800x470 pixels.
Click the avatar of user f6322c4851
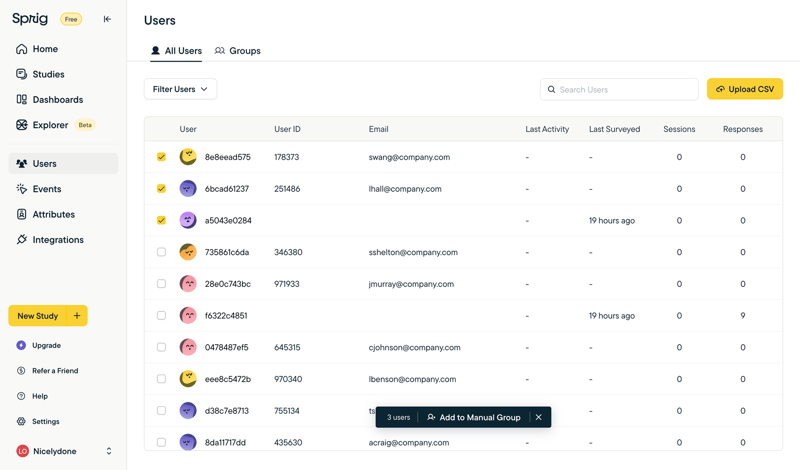pos(188,315)
